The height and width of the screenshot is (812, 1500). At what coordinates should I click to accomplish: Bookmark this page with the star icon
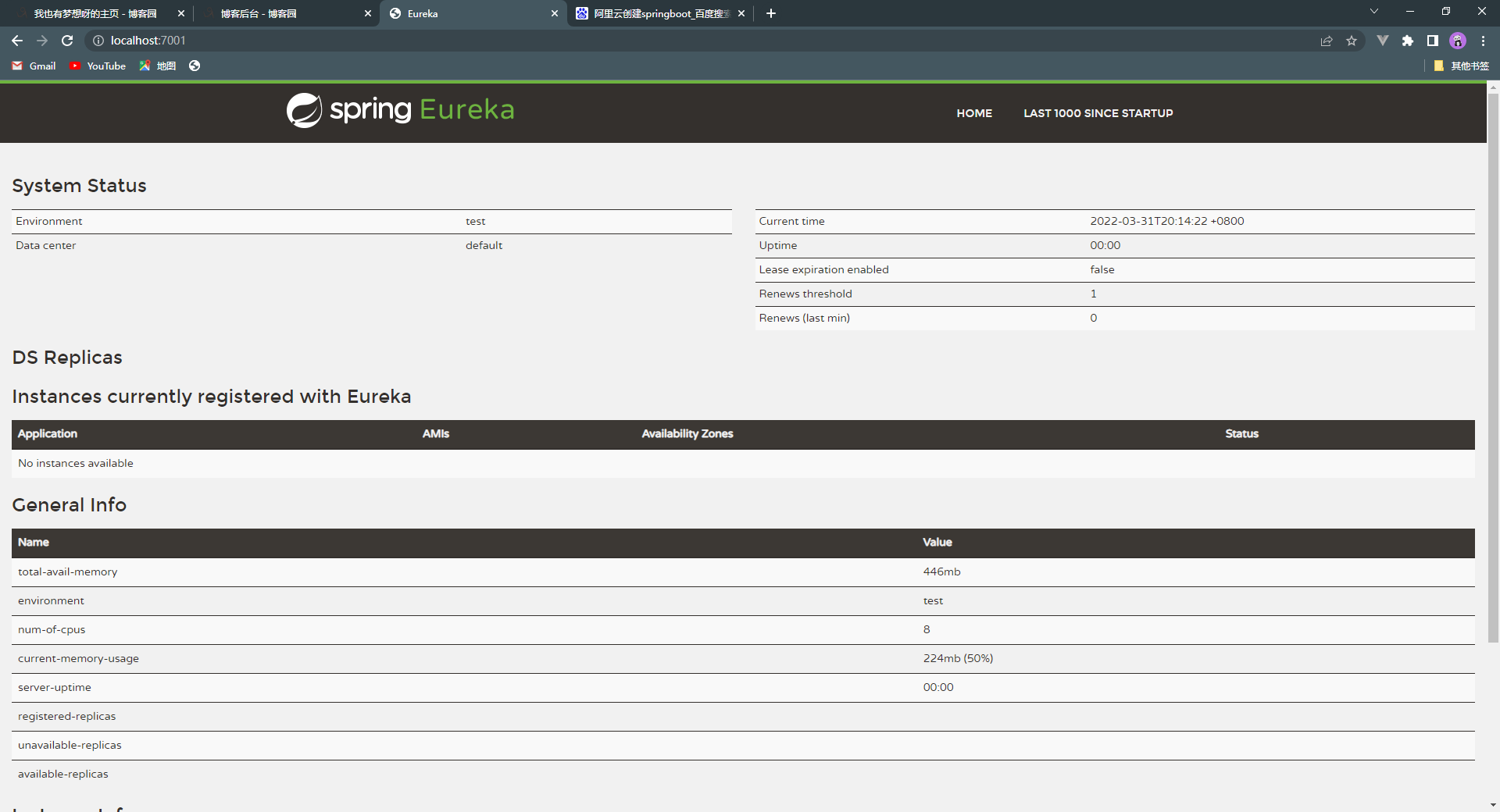coord(1352,41)
